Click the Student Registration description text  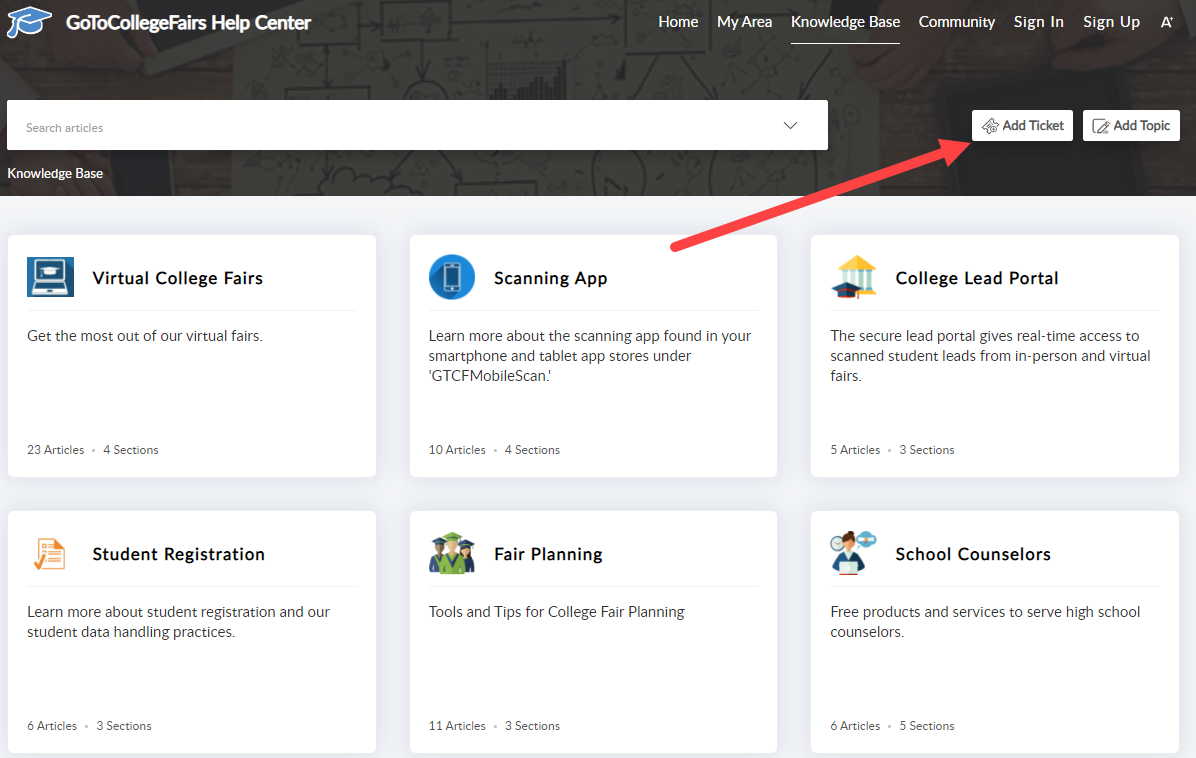coord(178,621)
